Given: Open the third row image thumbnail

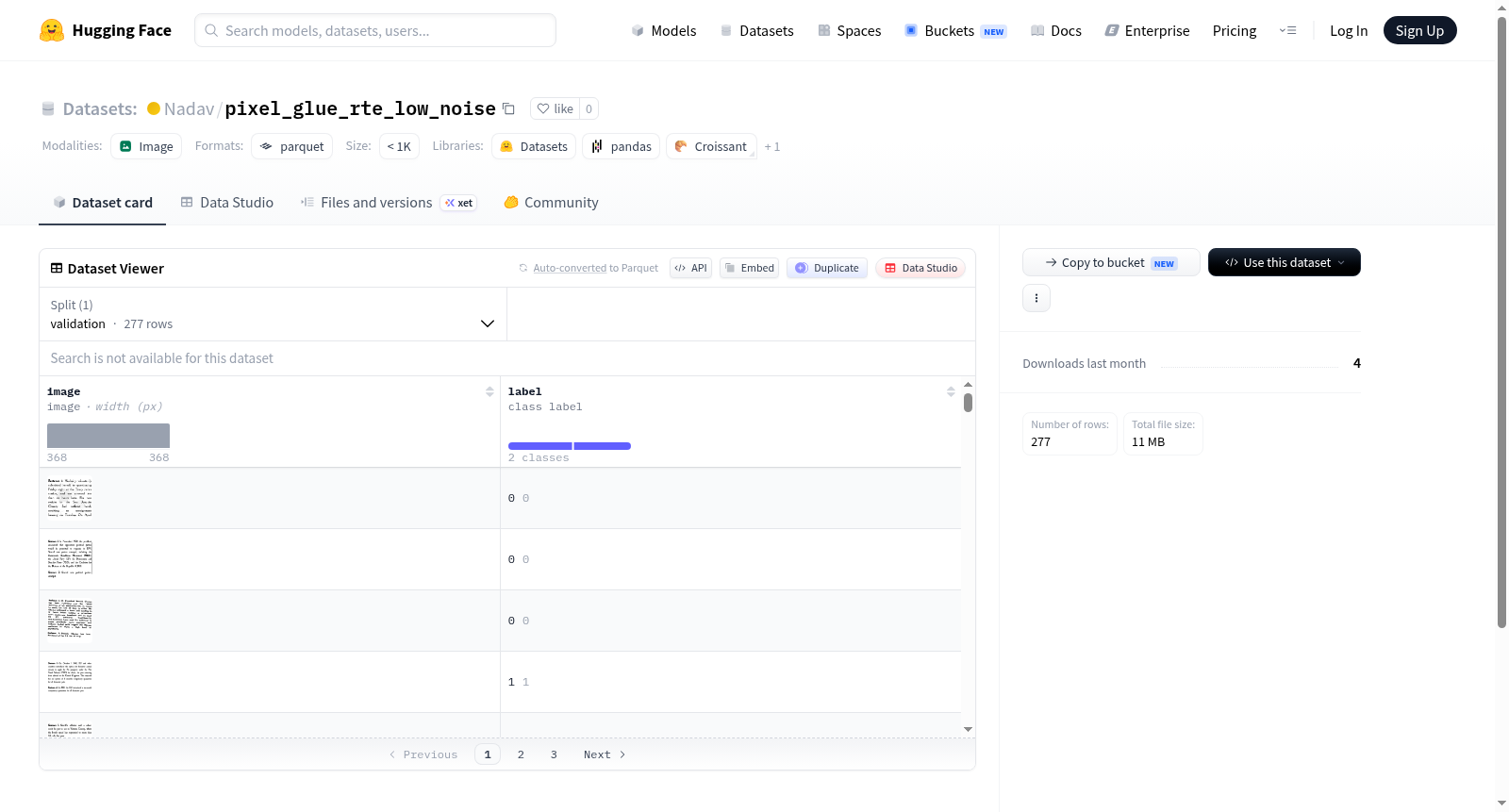Looking at the screenshot, I should pyautogui.click(x=70, y=621).
